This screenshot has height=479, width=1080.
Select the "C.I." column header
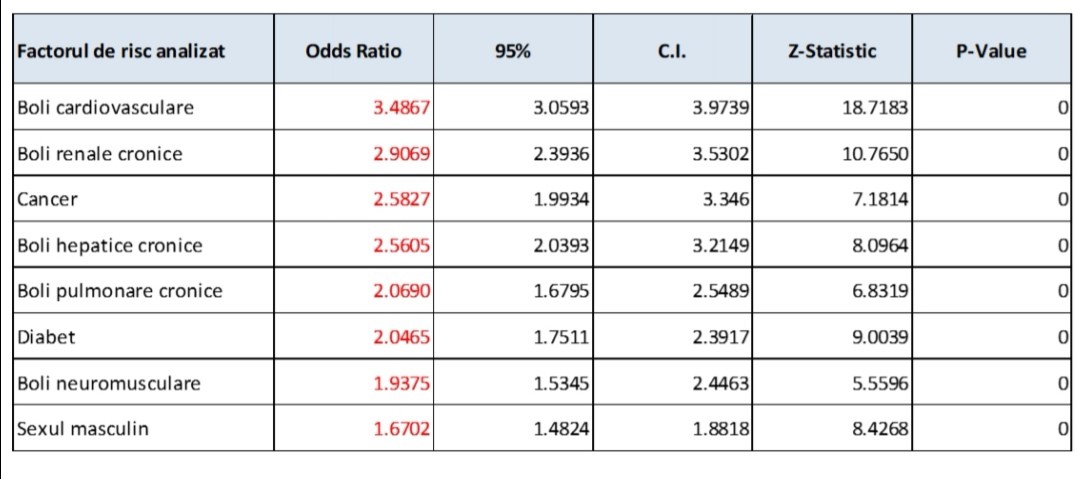click(671, 51)
